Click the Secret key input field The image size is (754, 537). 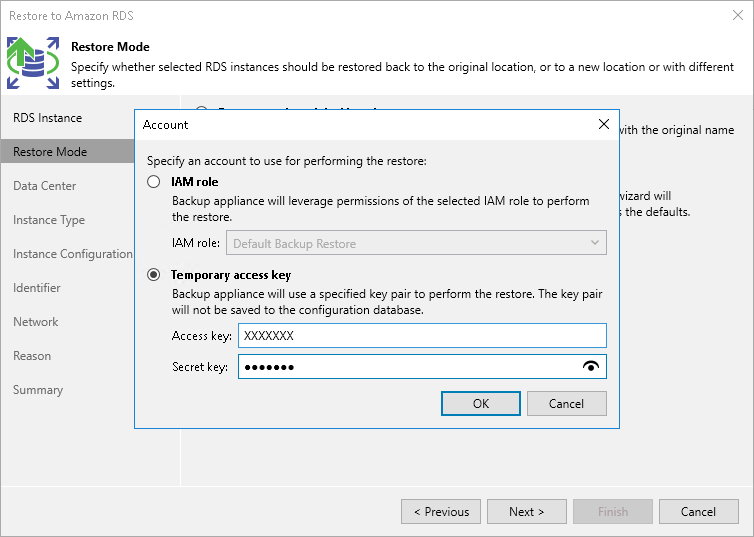pyautogui.click(x=408, y=367)
